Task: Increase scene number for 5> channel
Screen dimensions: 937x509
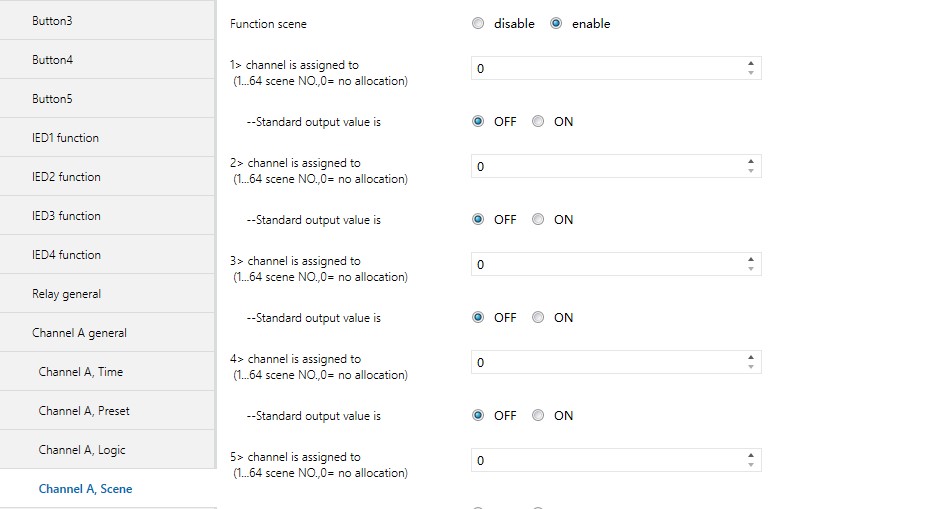Action: tap(751, 456)
